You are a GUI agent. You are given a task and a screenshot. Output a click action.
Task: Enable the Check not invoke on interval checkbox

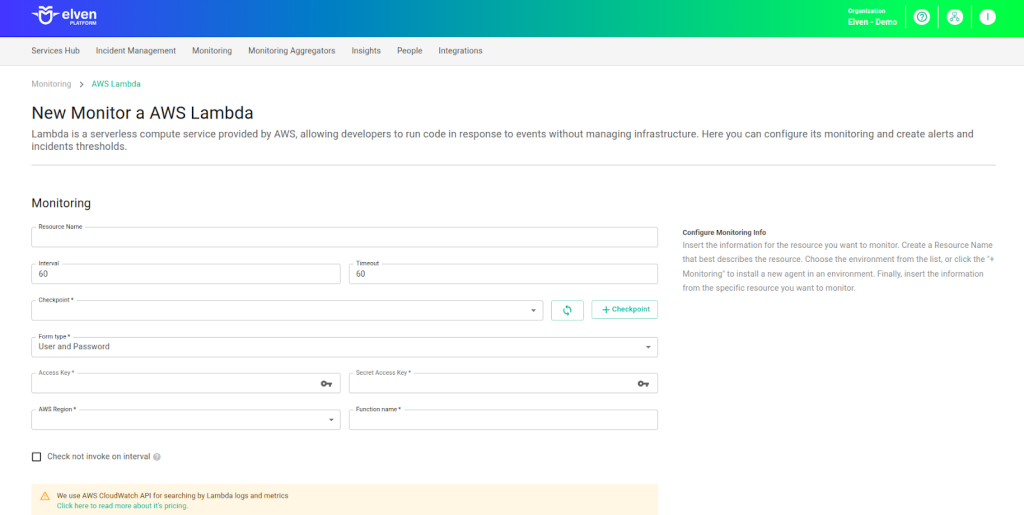(x=37, y=457)
